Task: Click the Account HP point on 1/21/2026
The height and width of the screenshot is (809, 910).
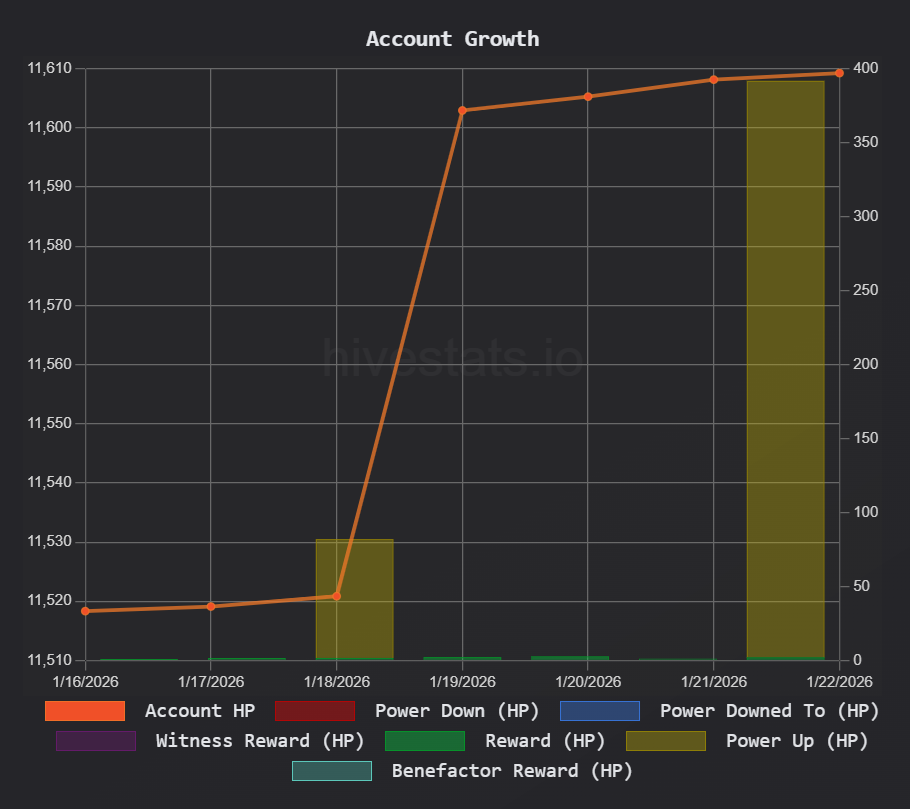Action: pyautogui.click(x=714, y=79)
